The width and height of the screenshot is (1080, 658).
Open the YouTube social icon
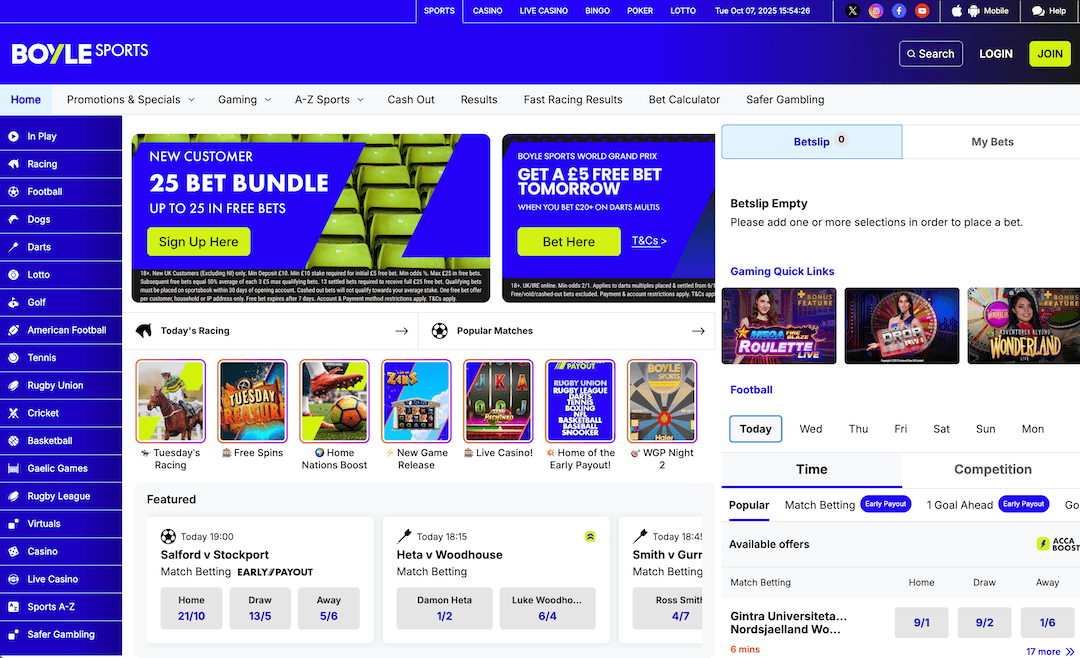[x=922, y=11]
